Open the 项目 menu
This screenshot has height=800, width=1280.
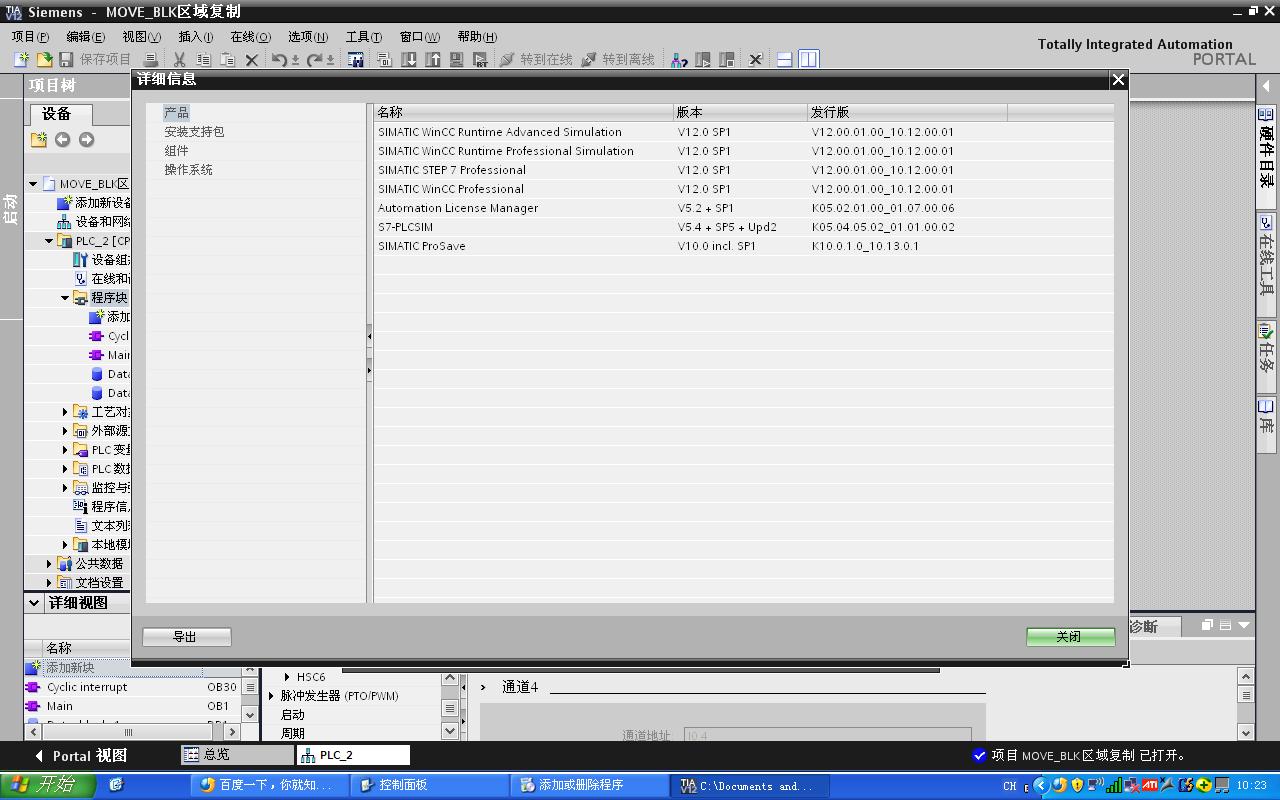[30, 36]
